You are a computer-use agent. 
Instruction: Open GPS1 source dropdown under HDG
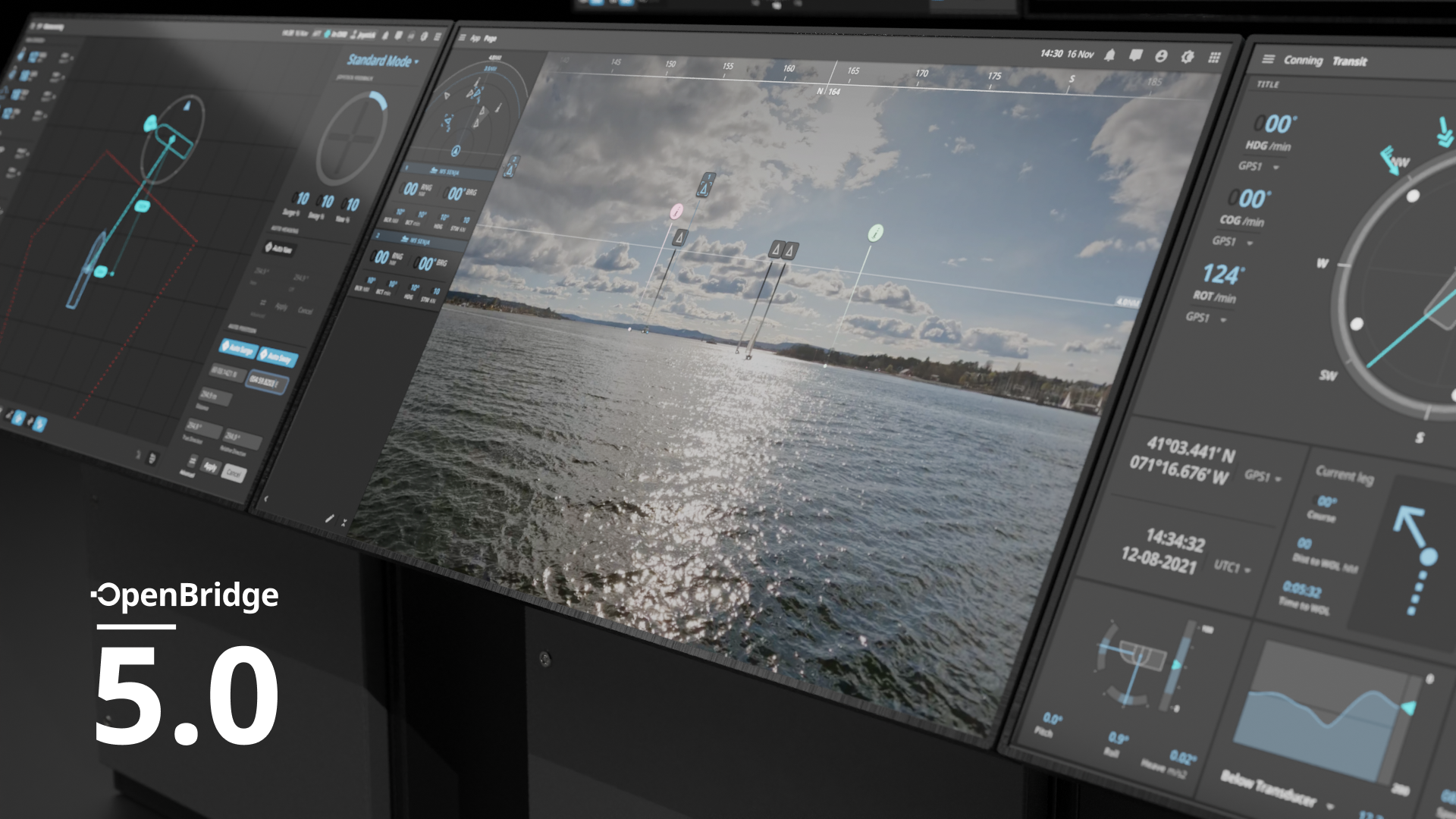[x=1260, y=166]
